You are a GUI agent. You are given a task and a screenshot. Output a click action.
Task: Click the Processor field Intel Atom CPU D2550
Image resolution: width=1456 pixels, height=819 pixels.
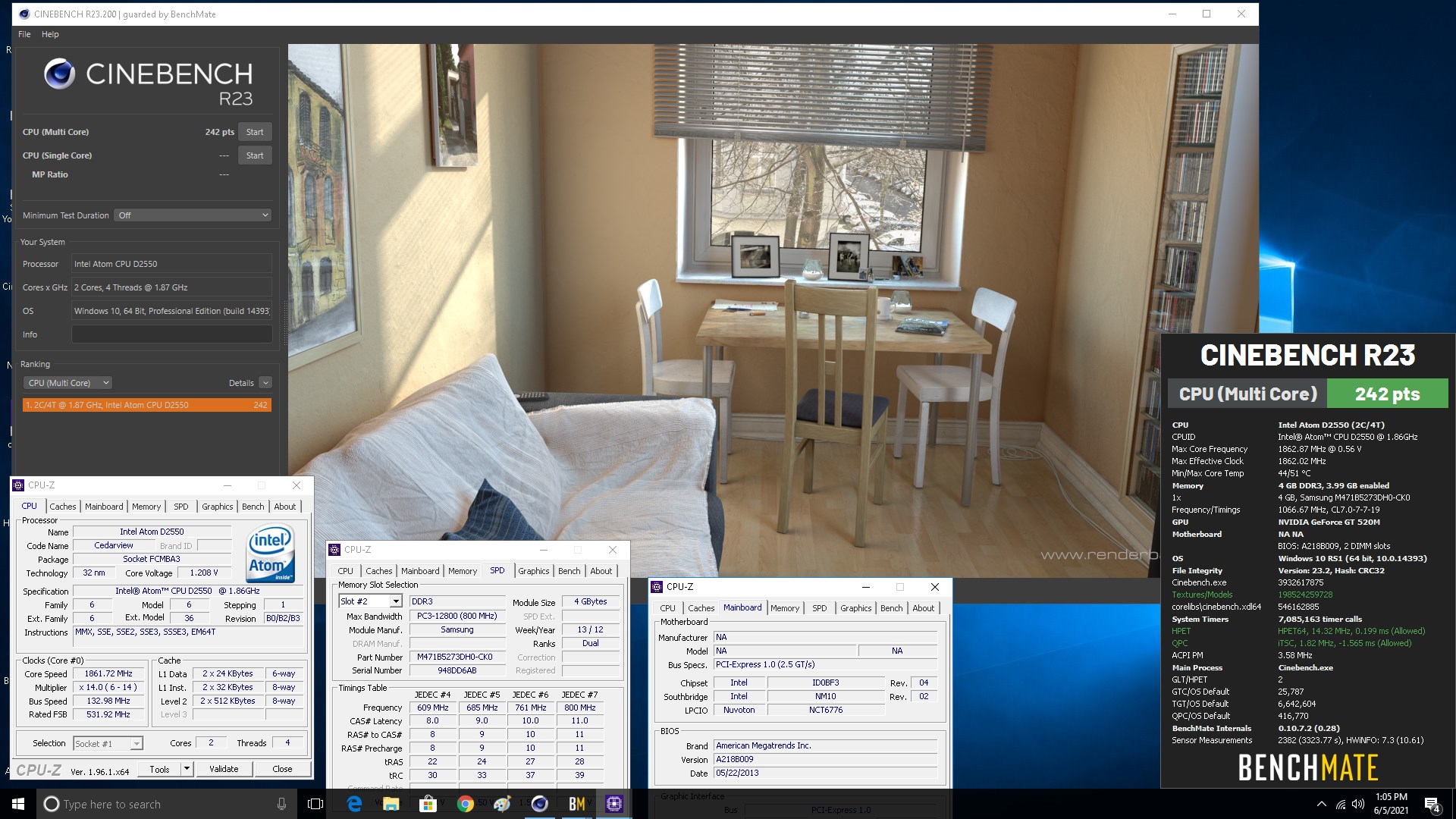pyautogui.click(x=172, y=264)
